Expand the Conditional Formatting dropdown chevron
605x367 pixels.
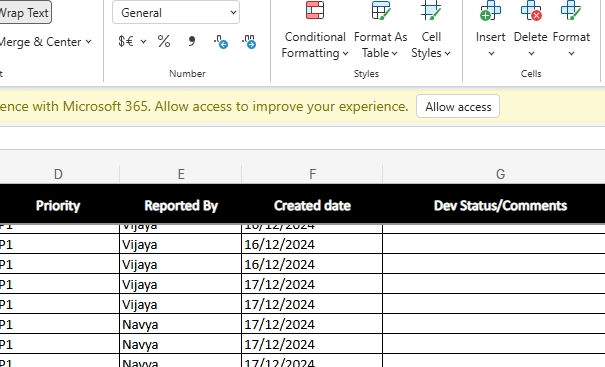345,54
